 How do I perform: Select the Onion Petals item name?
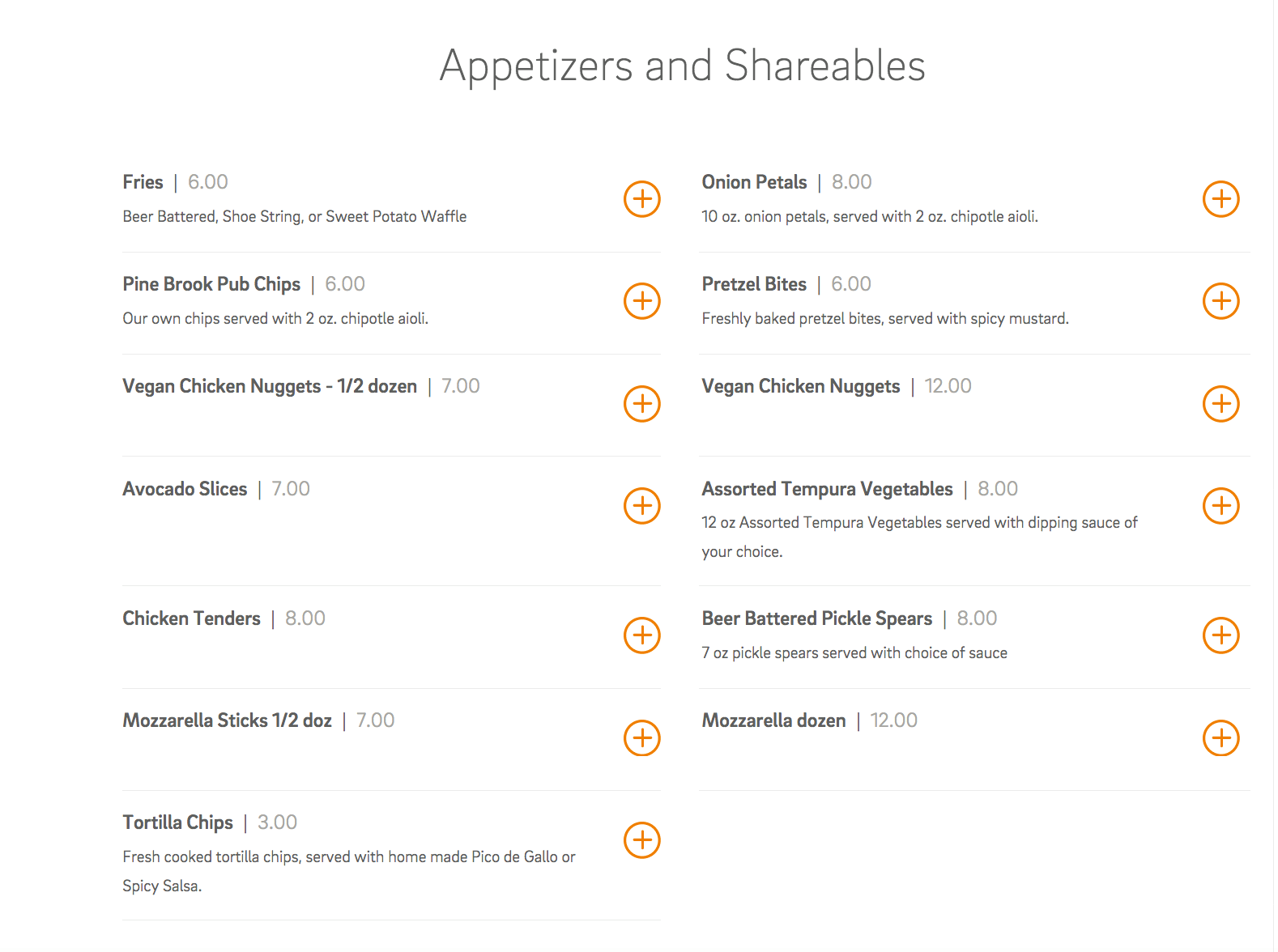point(754,182)
